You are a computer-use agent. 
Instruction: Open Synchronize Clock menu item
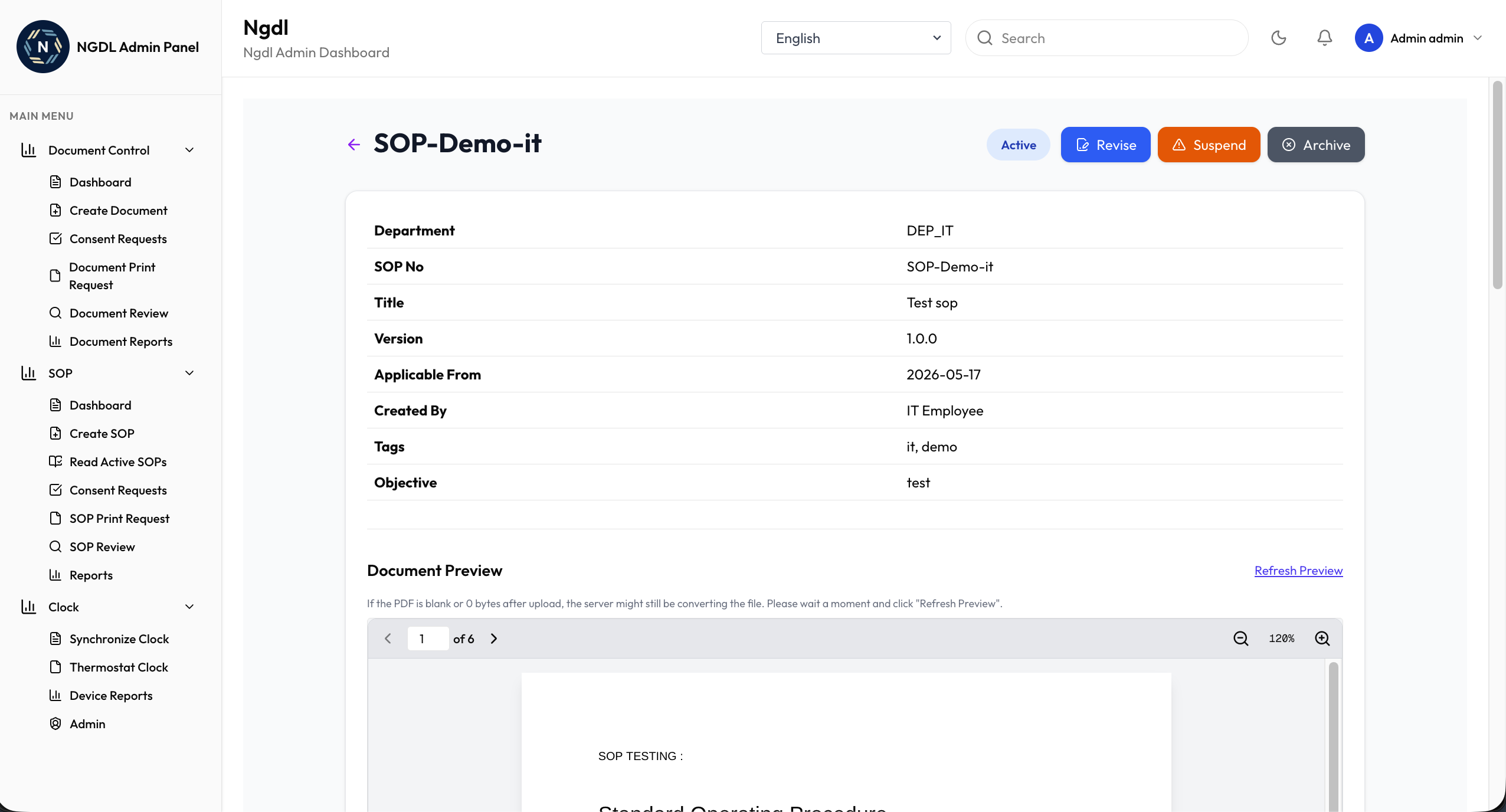tap(119, 639)
